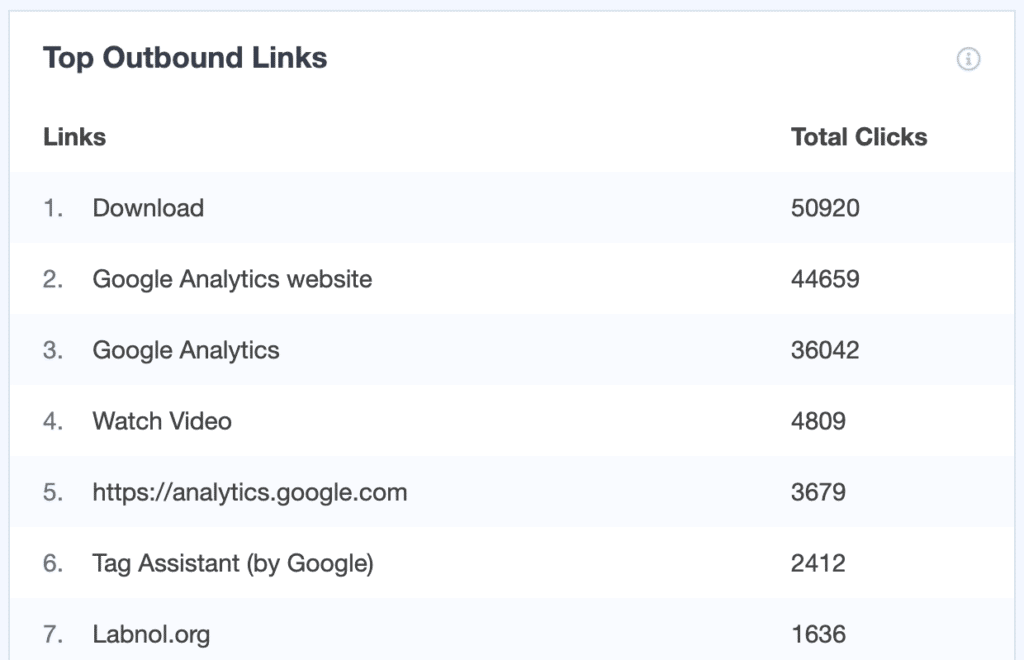Click the Google Analytics link in row 3
This screenshot has height=660, width=1024.
tap(186, 351)
